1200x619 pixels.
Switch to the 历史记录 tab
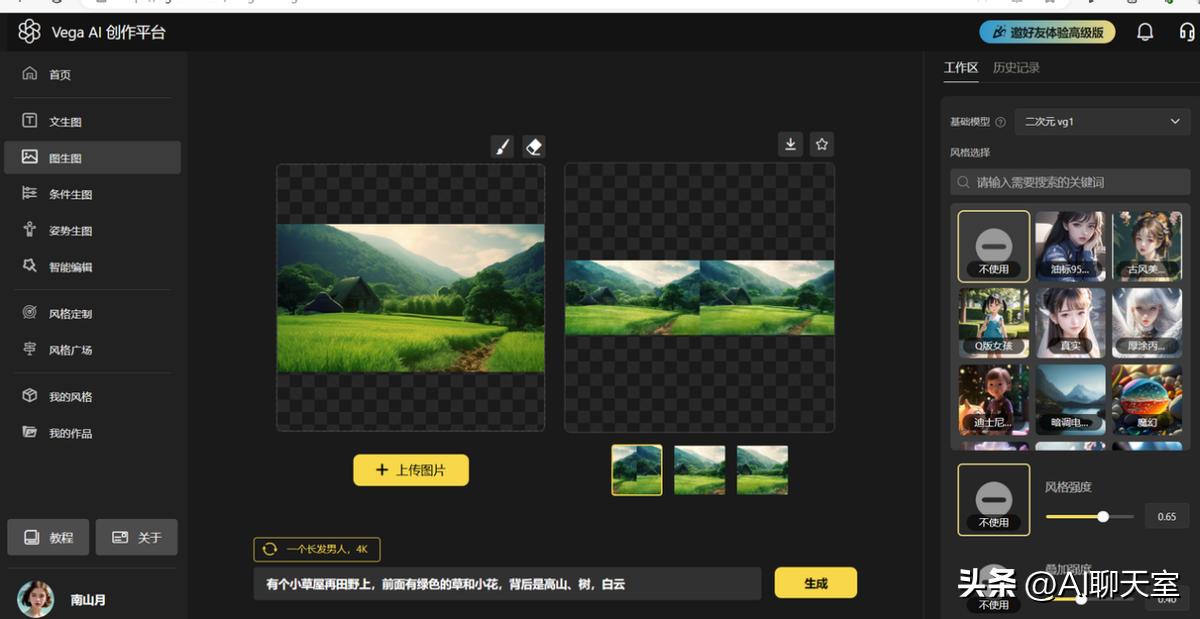tap(1015, 68)
